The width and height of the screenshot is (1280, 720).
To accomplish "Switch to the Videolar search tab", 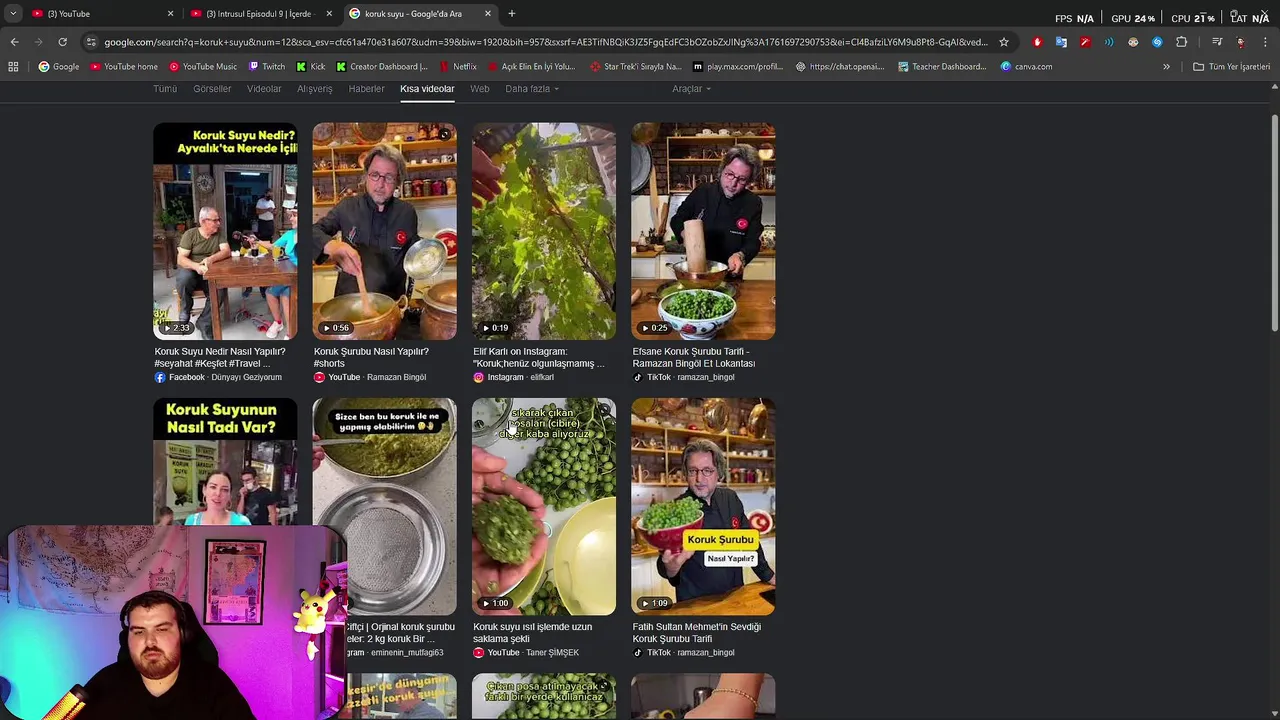I will (264, 89).
